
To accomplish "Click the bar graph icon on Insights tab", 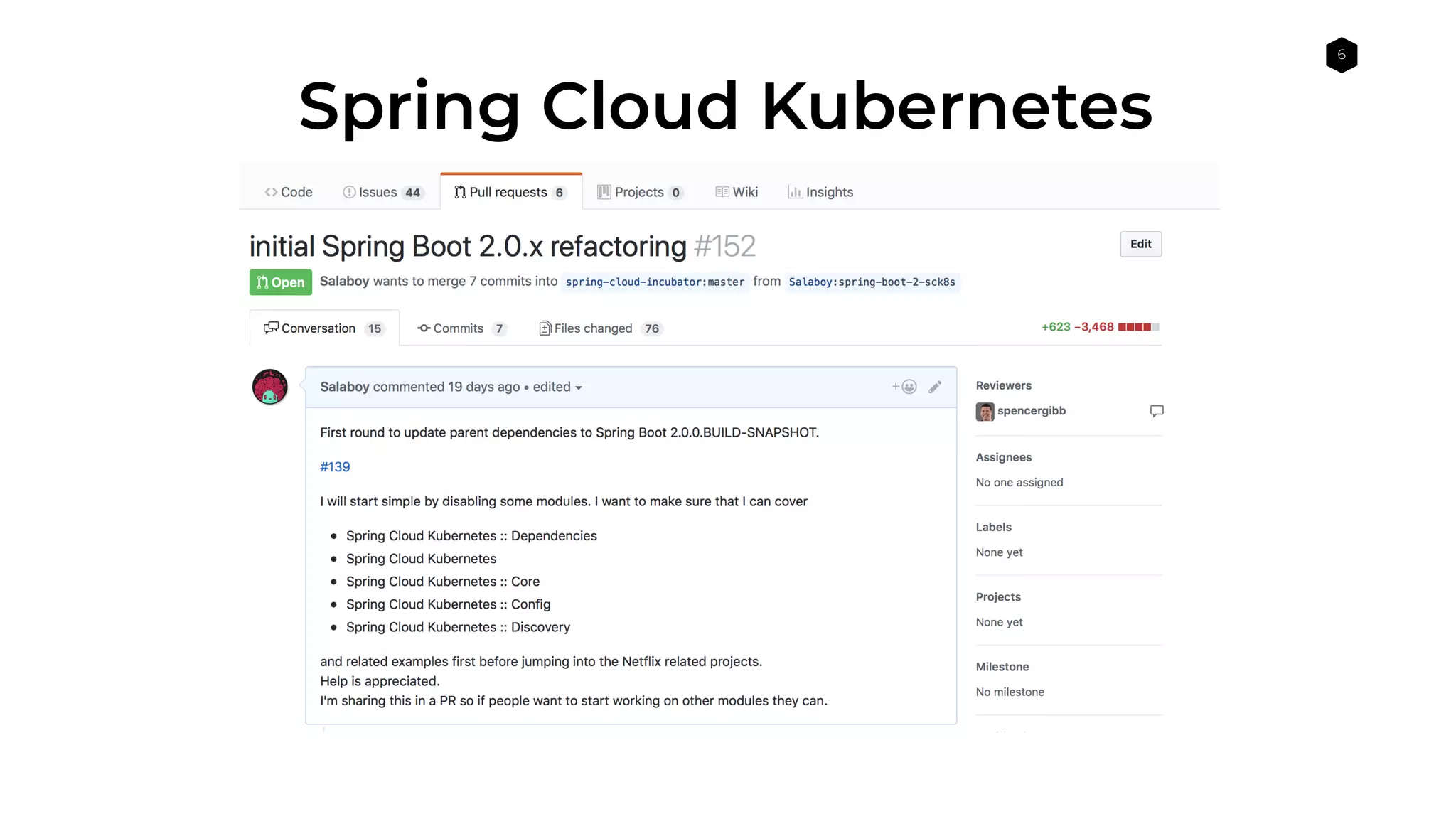I will (x=795, y=192).
